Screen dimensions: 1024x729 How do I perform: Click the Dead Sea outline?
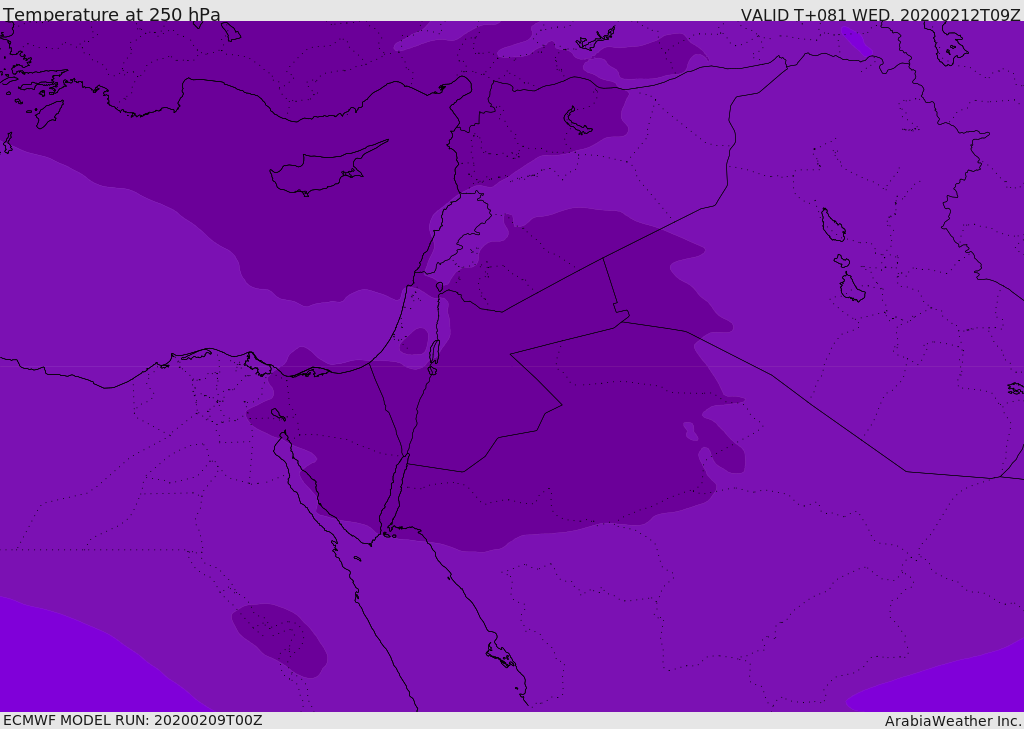[x=434, y=354]
